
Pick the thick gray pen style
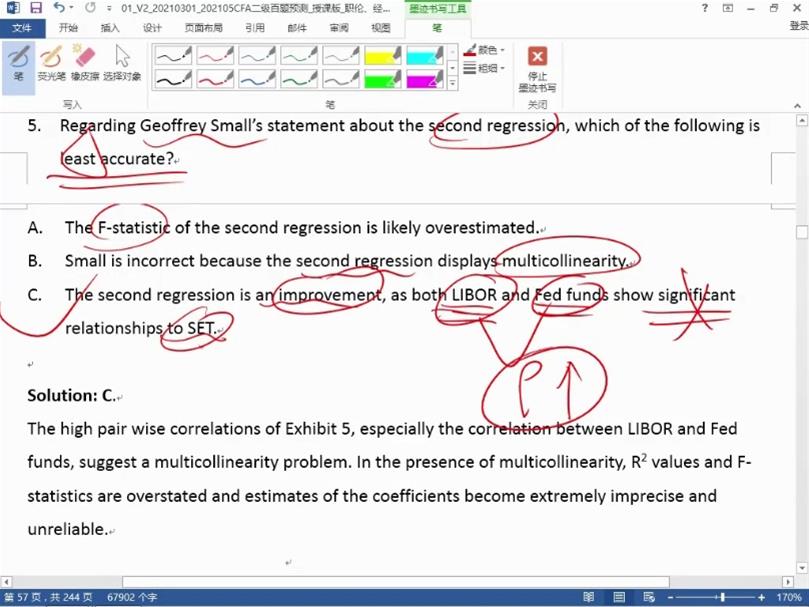(x=341, y=79)
